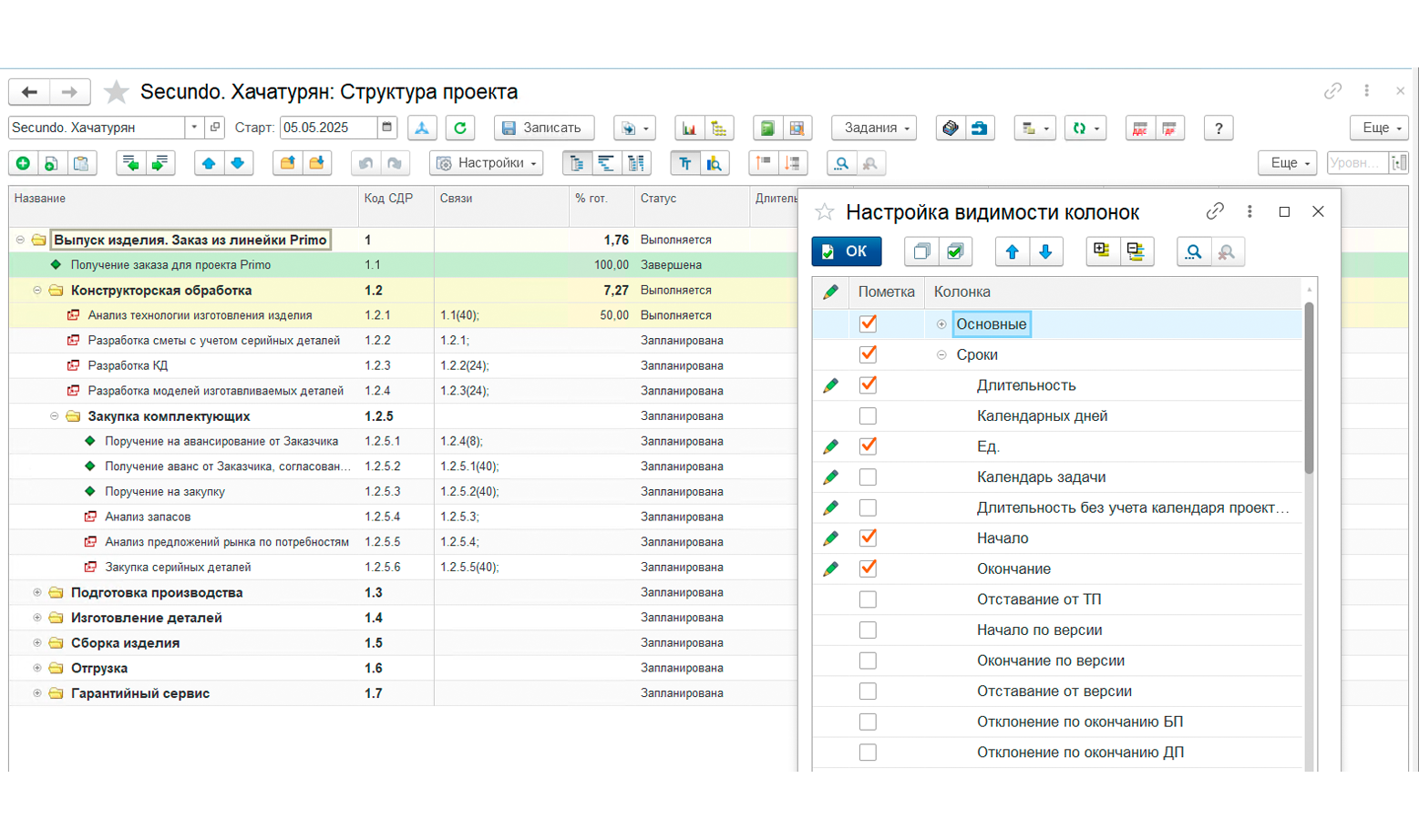This screenshot has width=1419, height=840.
Task: Confirm column visibility with OK button
Action: coord(847,252)
